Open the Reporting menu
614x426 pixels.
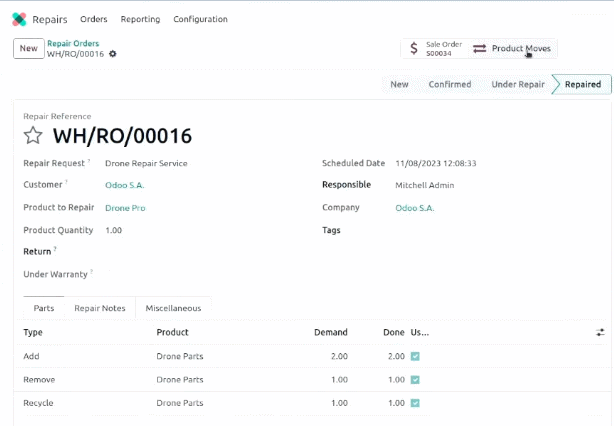coord(140,19)
